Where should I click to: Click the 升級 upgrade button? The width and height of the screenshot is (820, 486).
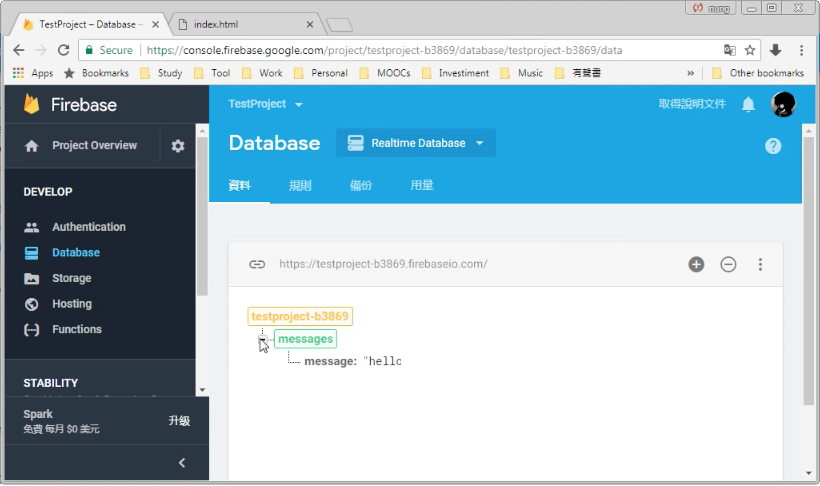click(179, 421)
